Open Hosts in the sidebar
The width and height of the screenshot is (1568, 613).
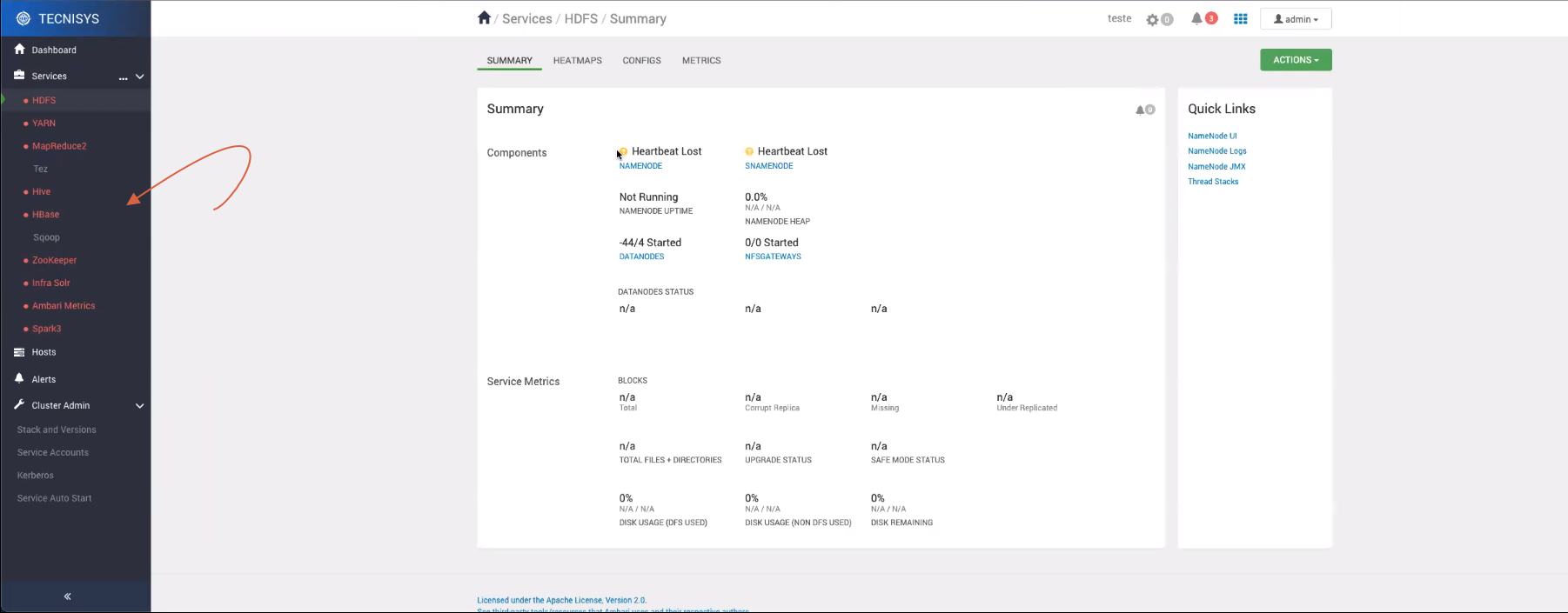[44, 352]
